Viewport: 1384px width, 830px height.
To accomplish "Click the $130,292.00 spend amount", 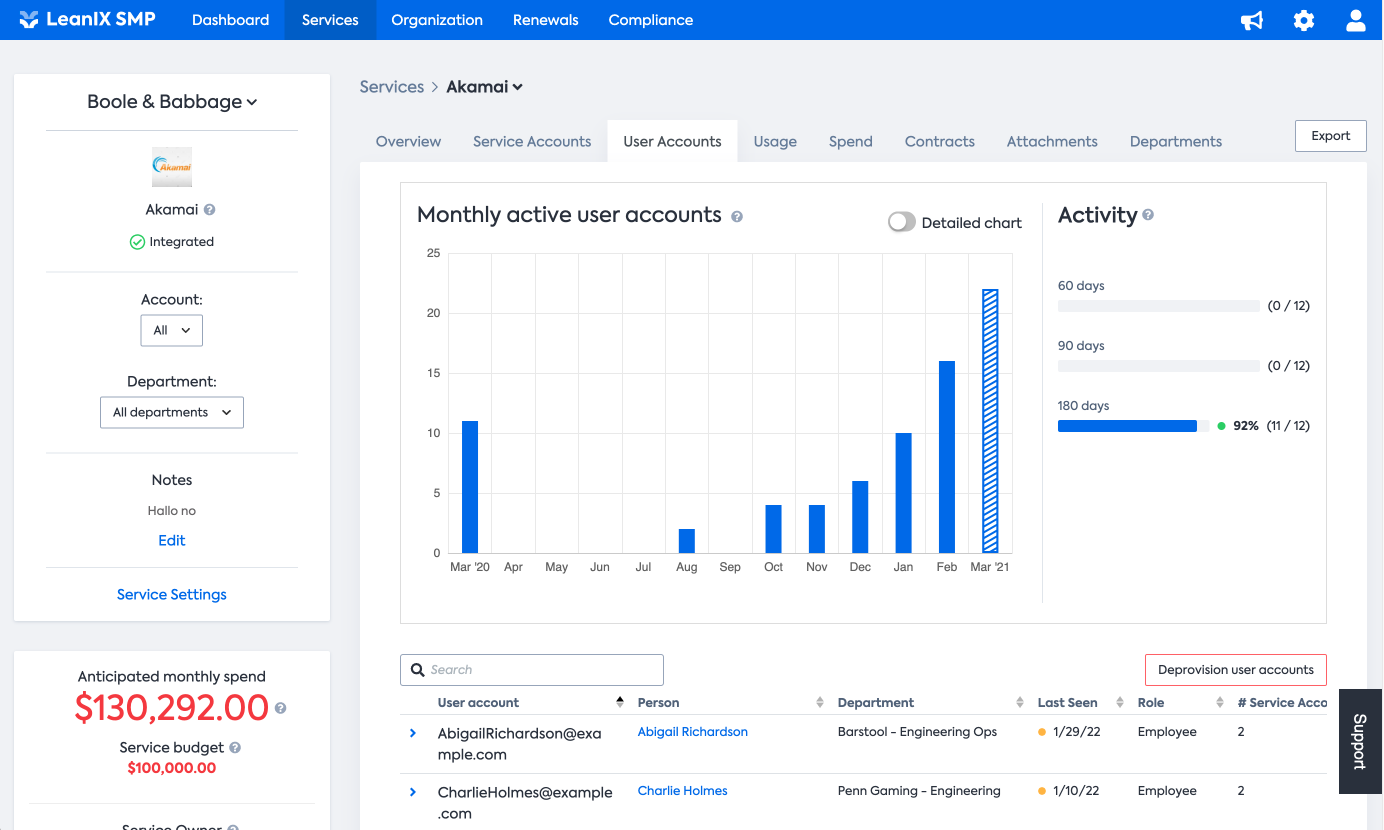I will 172,708.
